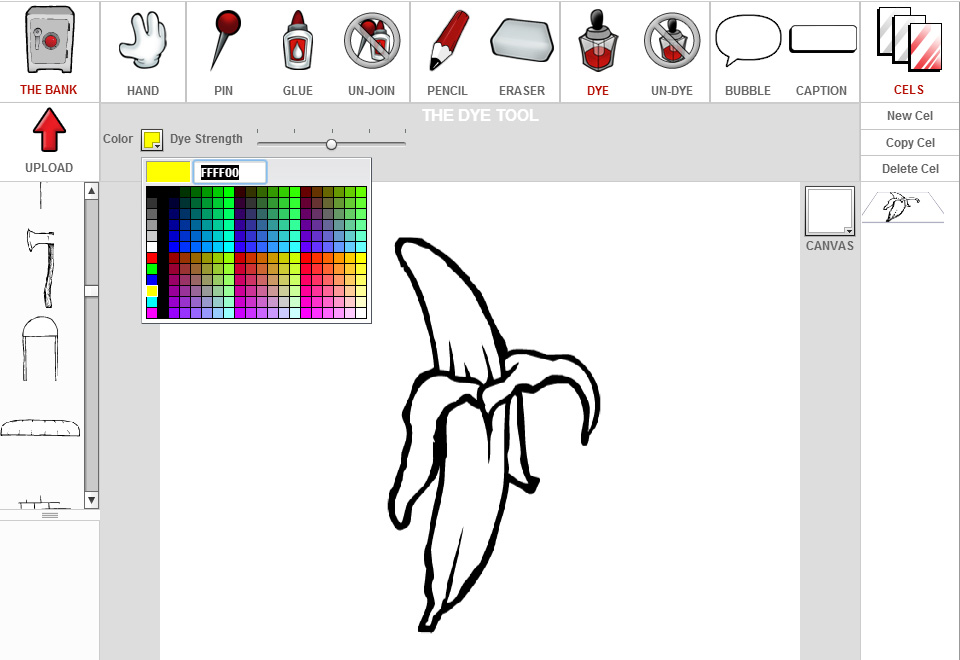Open the Color dropdown swatch
960x660 pixels.
click(x=152, y=140)
